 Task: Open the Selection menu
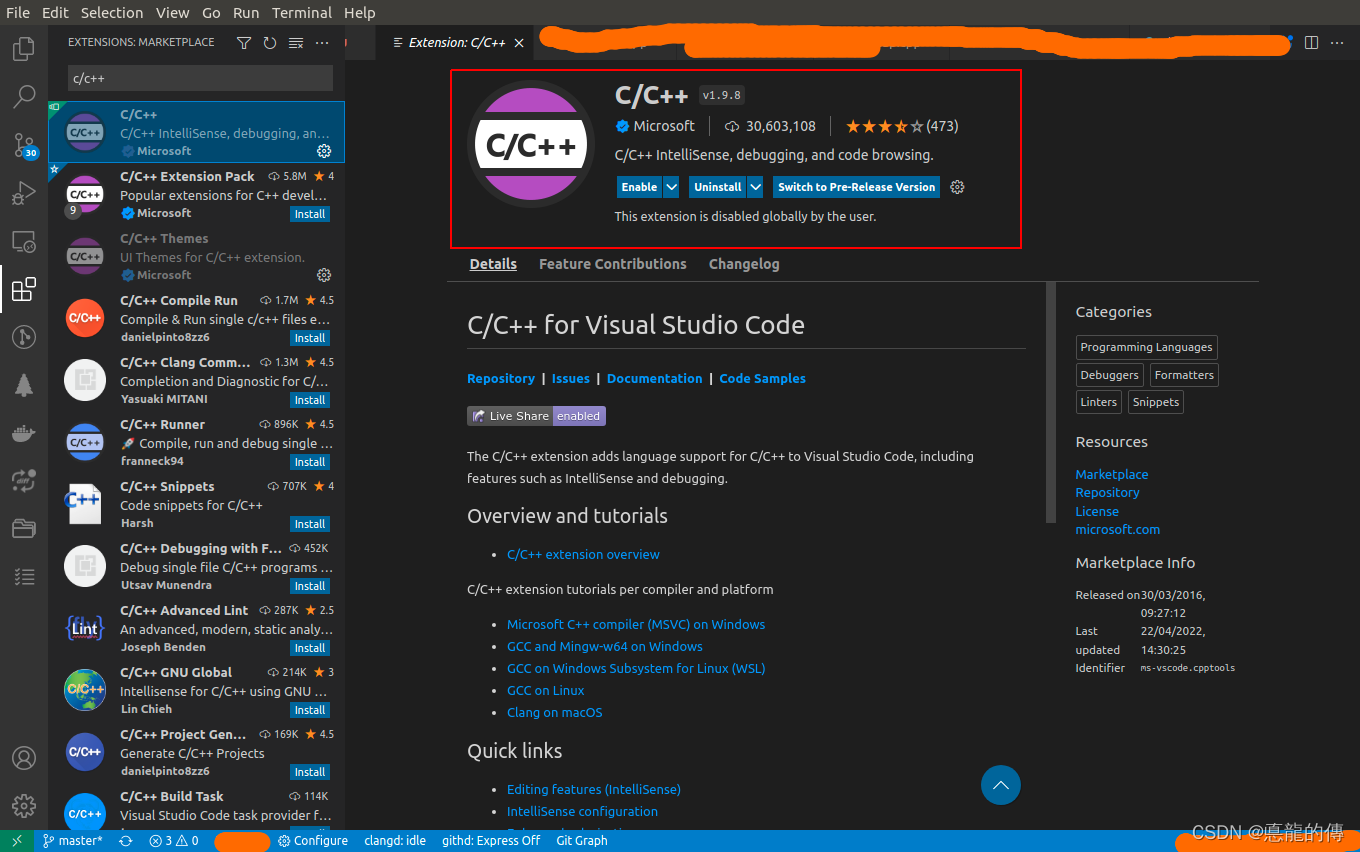[x=112, y=13]
